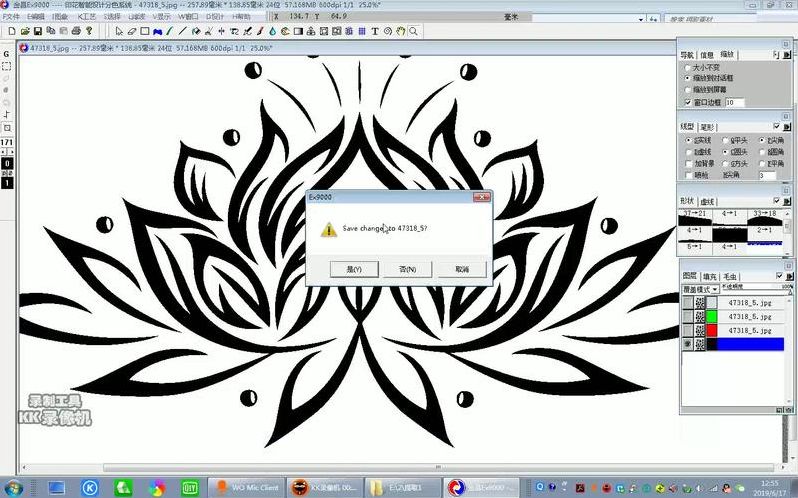798x498 pixels.
Task: Switch to the 填充 tab in layers panel
Action: click(x=709, y=276)
